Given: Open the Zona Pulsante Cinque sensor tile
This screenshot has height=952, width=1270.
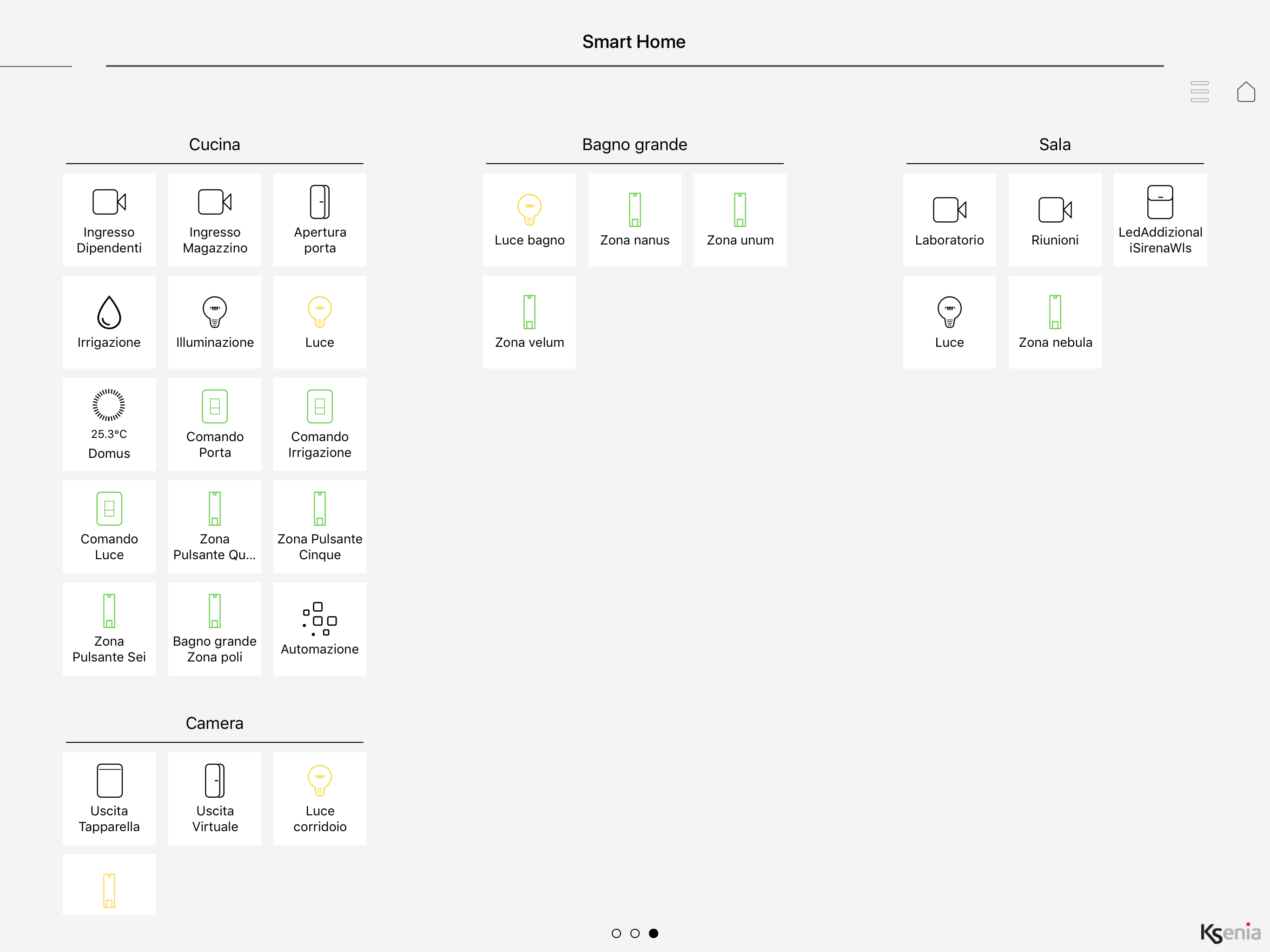Looking at the screenshot, I should pyautogui.click(x=320, y=527).
